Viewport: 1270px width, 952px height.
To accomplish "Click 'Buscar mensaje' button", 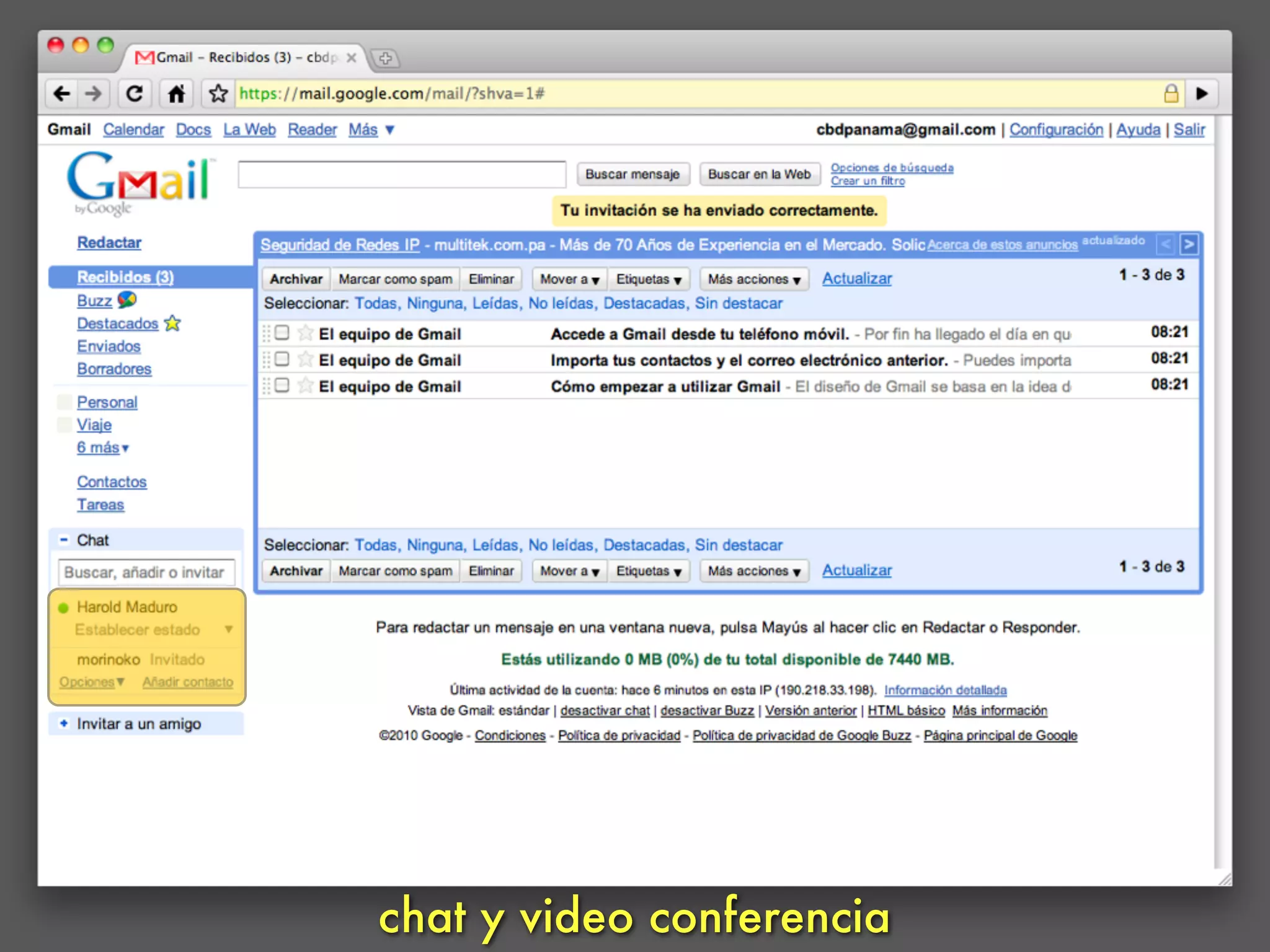I will coord(632,174).
